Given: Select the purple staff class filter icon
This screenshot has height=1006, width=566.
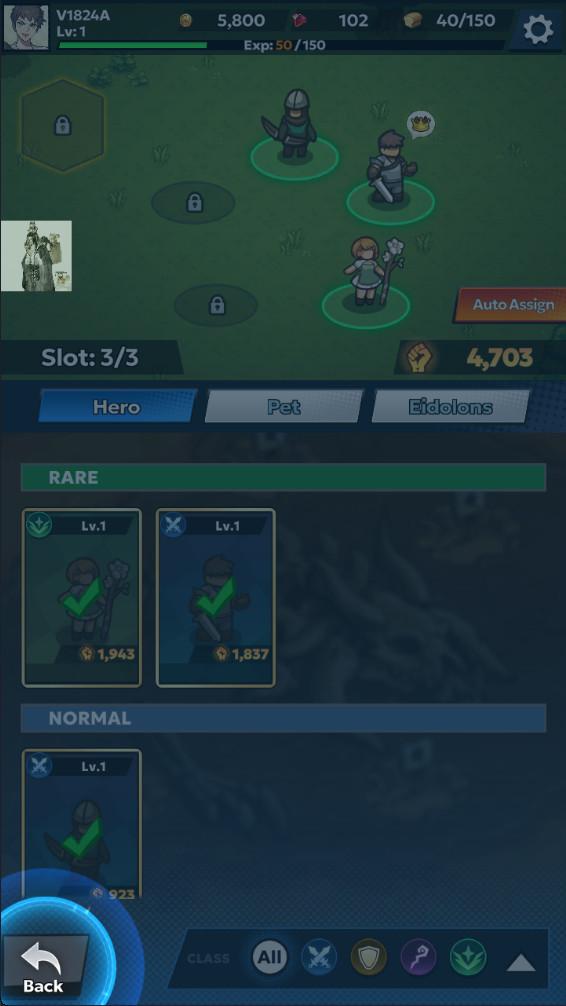Looking at the screenshot, I should (418, 957).
